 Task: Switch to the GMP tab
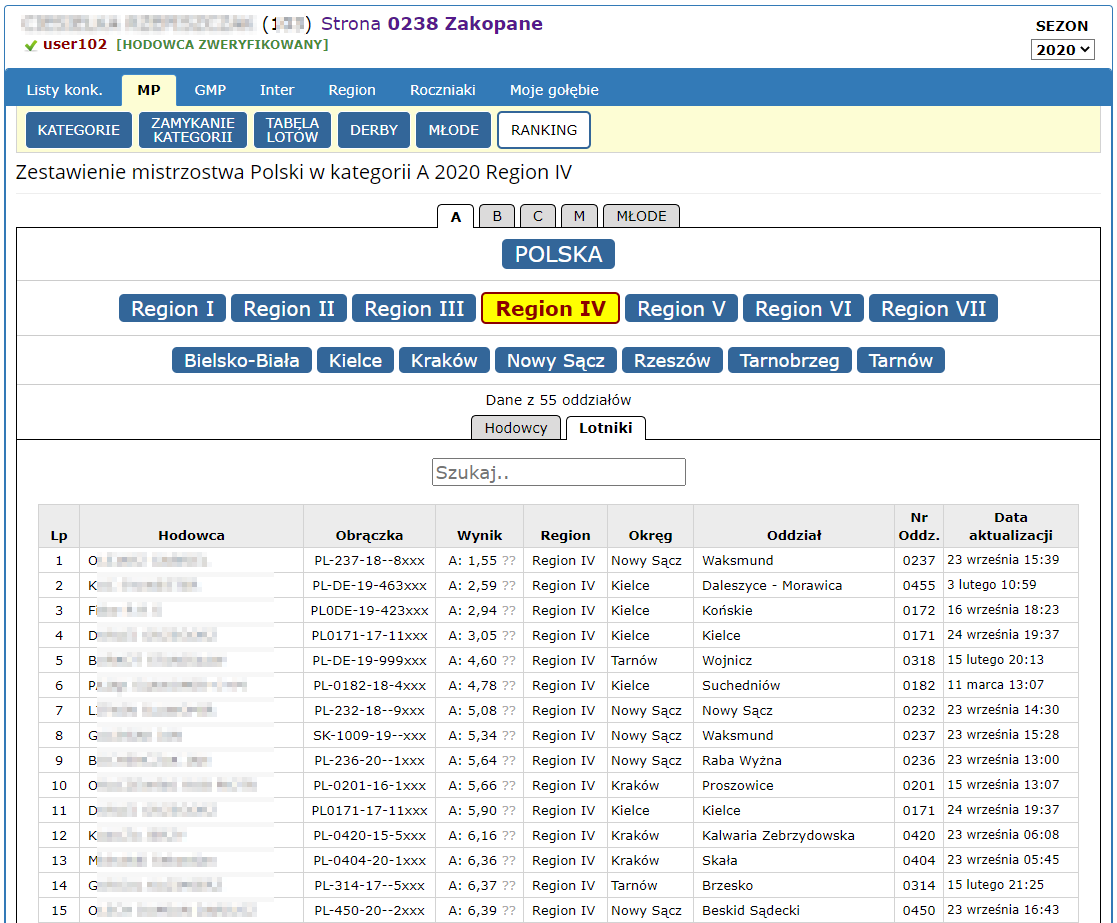[x=210, y=90]
